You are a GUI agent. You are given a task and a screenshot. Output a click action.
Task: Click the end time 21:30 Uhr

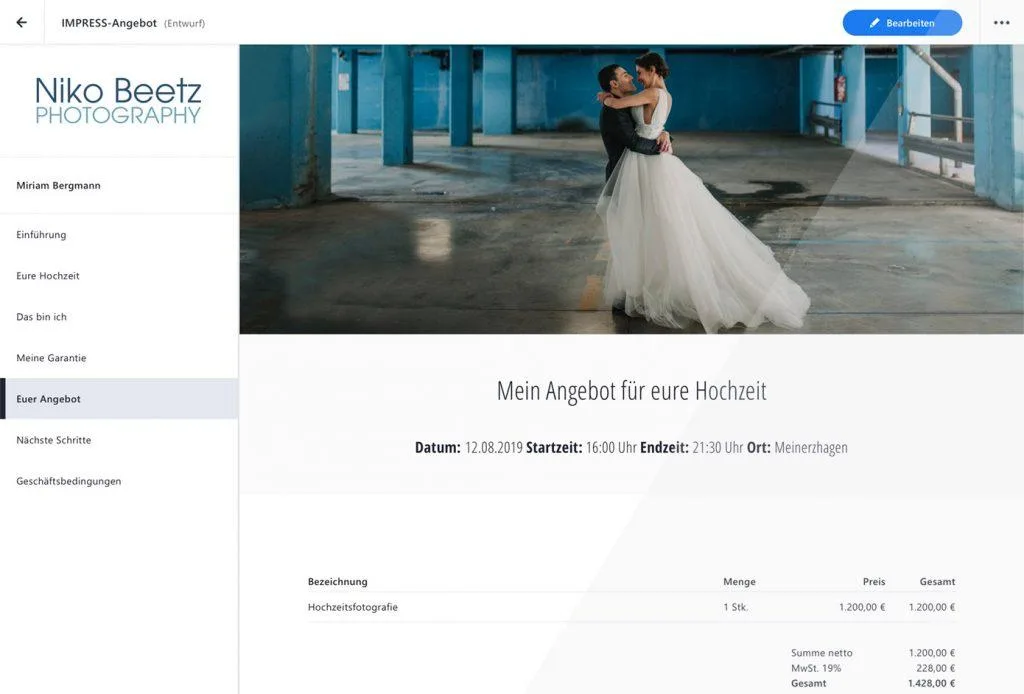(718, 448)
